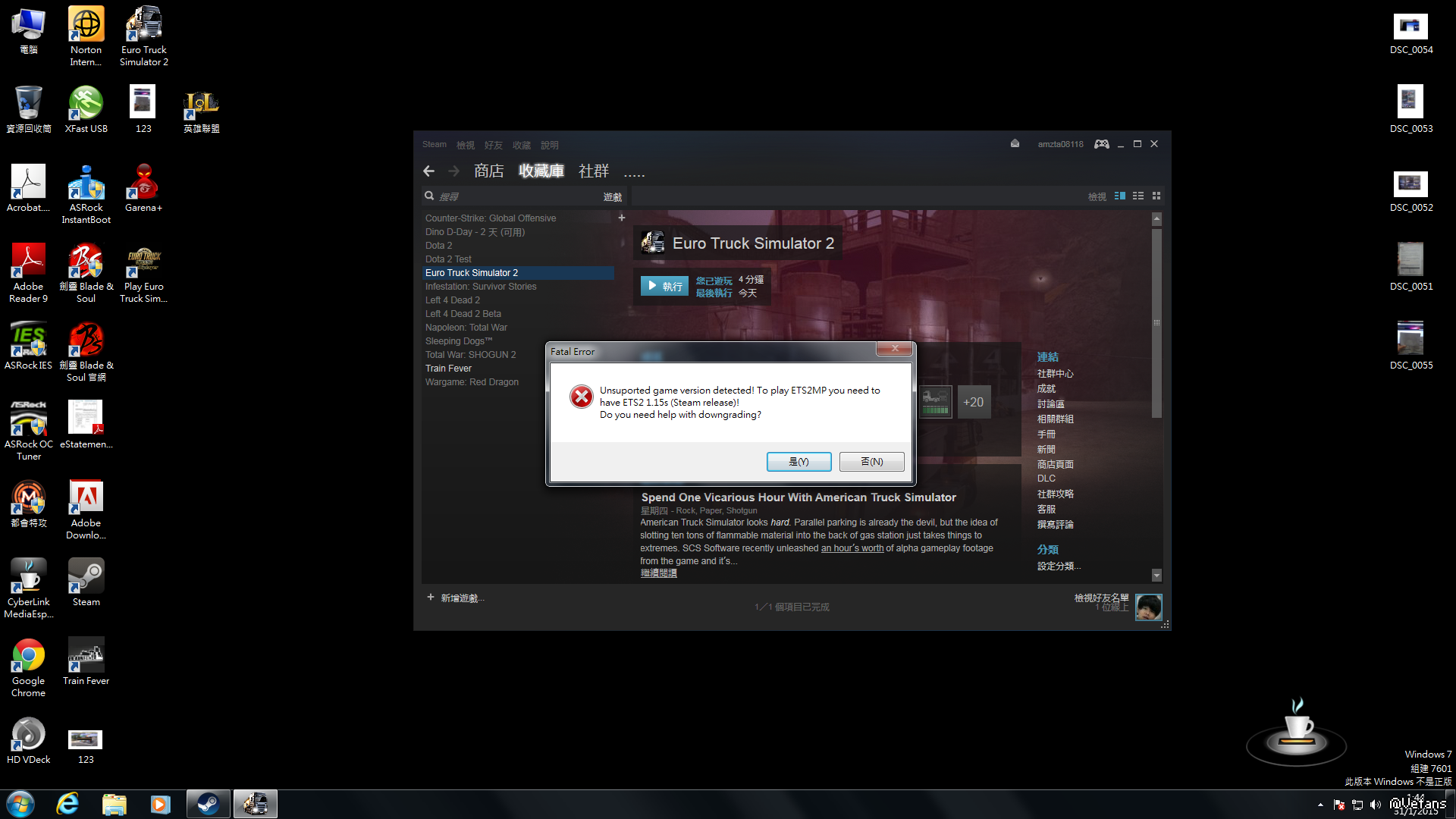Viewport: 1456px width, 819px height.
Task: Open friend avatar at bottom right
Action: 1148,607
